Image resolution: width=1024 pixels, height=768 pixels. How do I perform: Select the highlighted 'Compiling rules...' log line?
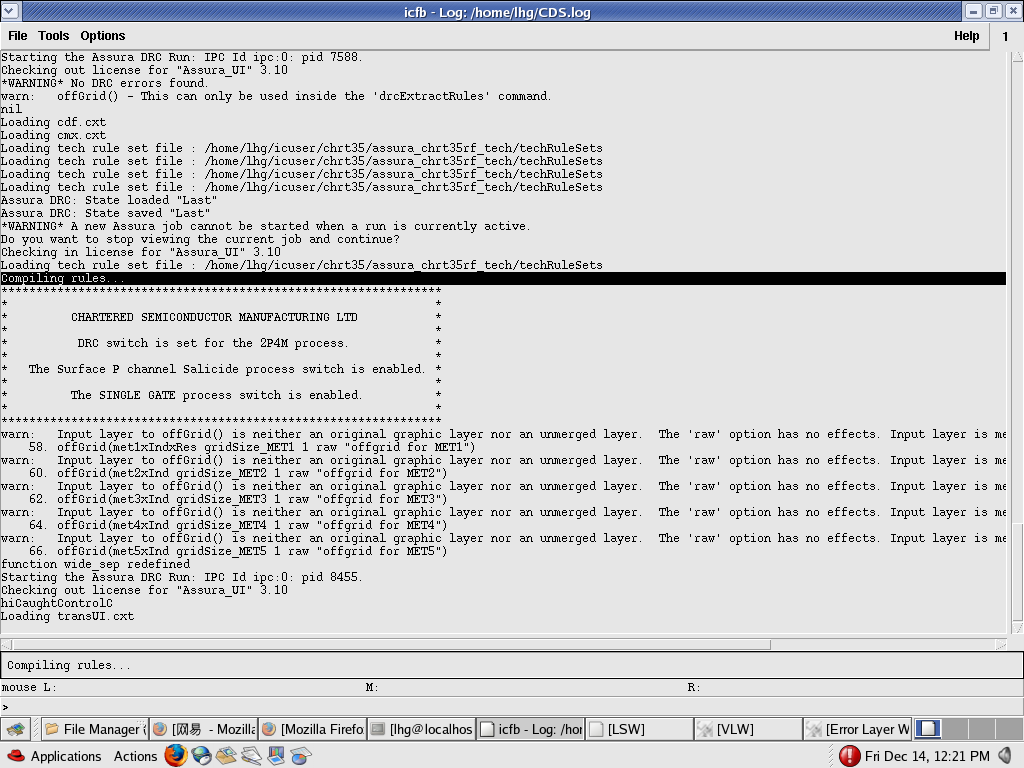[x=503, y=278]
